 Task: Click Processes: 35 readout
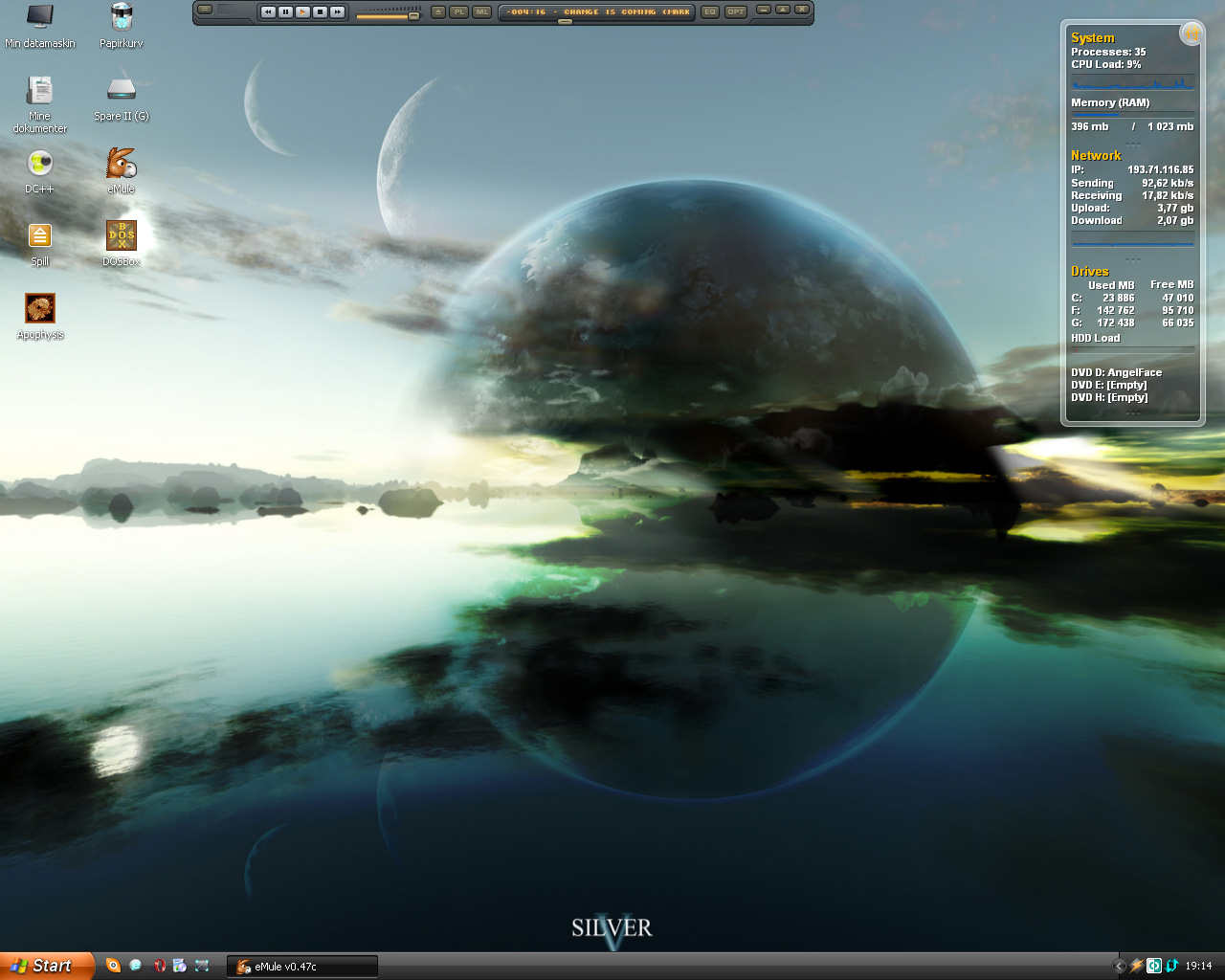pyautogui.click(x=1108, y=52)
